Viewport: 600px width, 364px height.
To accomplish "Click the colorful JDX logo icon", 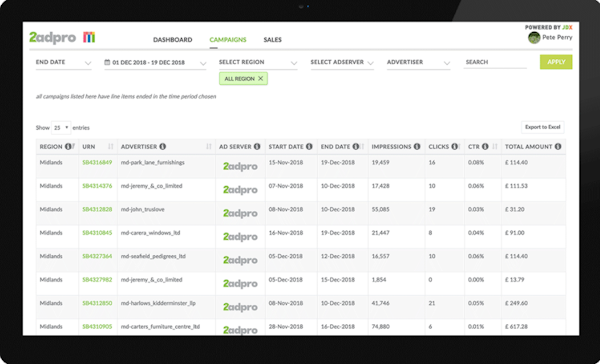I will (x=89, y=37).
